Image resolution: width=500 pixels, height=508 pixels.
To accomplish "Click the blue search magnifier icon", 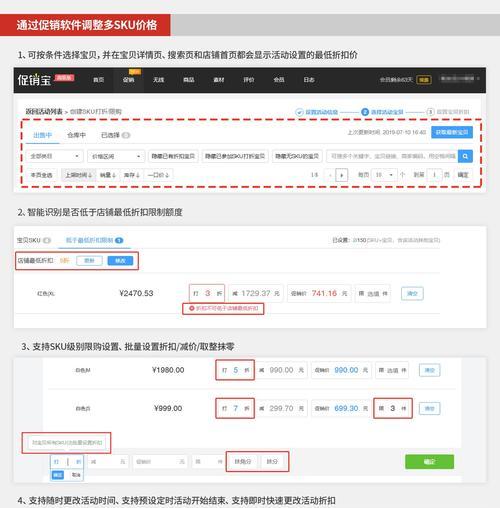I will (x=465, y=156).
